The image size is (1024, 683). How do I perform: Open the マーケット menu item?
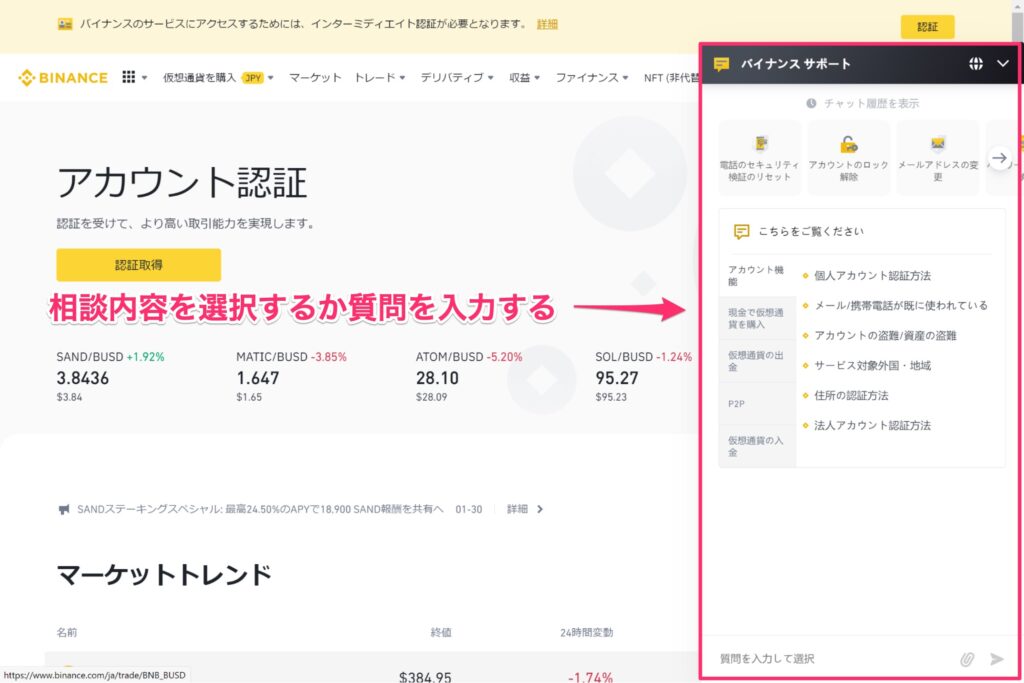tap(315, 78)
